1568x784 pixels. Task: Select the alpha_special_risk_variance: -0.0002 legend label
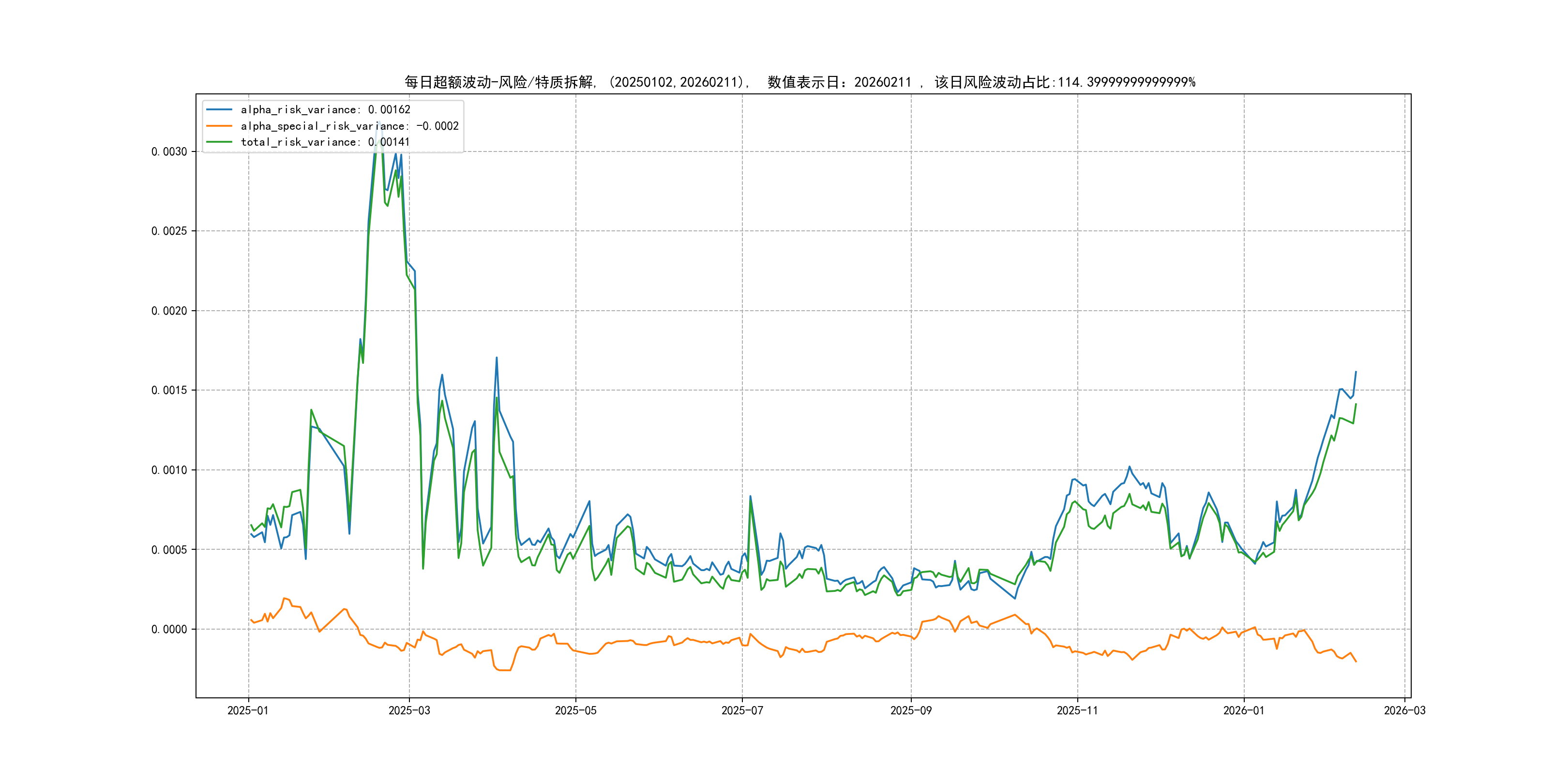pos(349,126)
